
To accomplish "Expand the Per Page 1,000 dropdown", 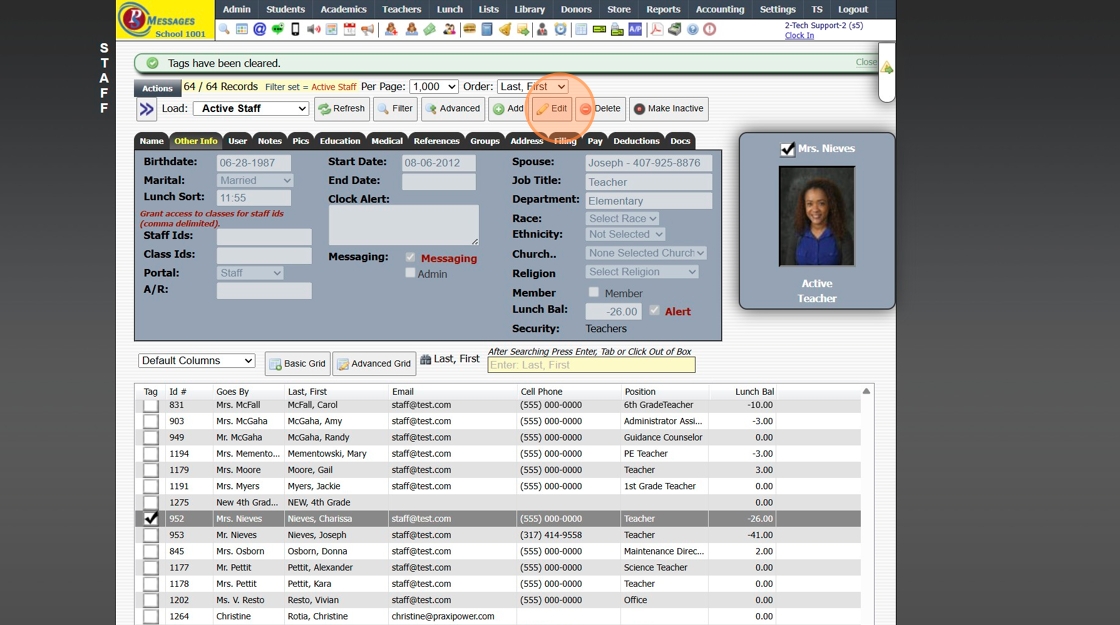I will [x=433, y=87].
